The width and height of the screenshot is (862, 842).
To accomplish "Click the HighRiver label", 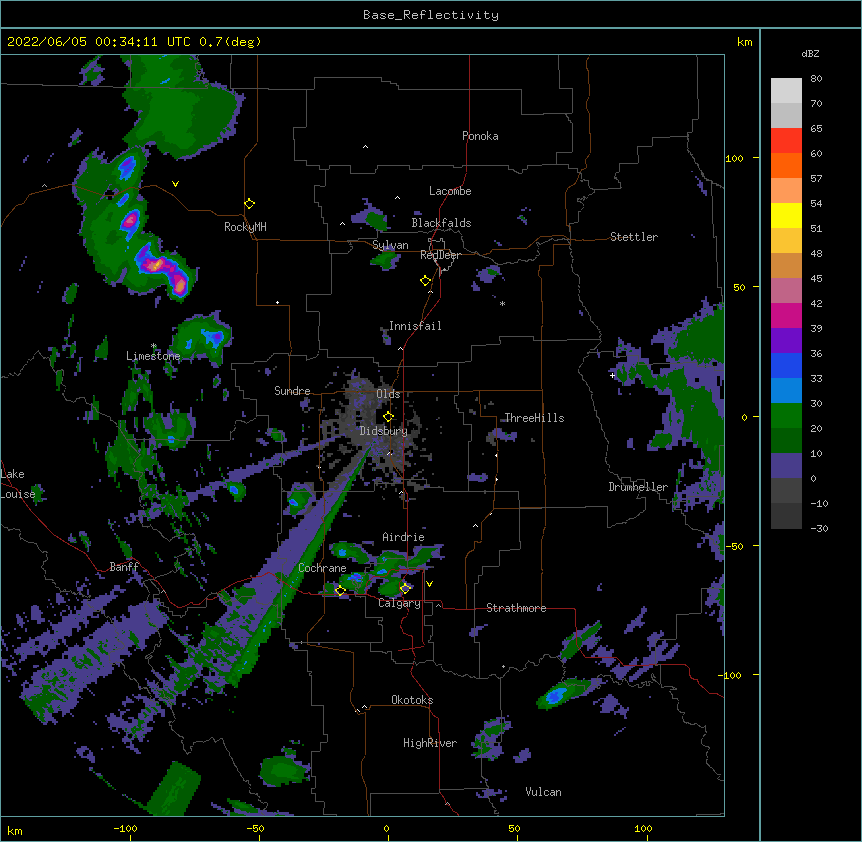I will click(430, 743).
